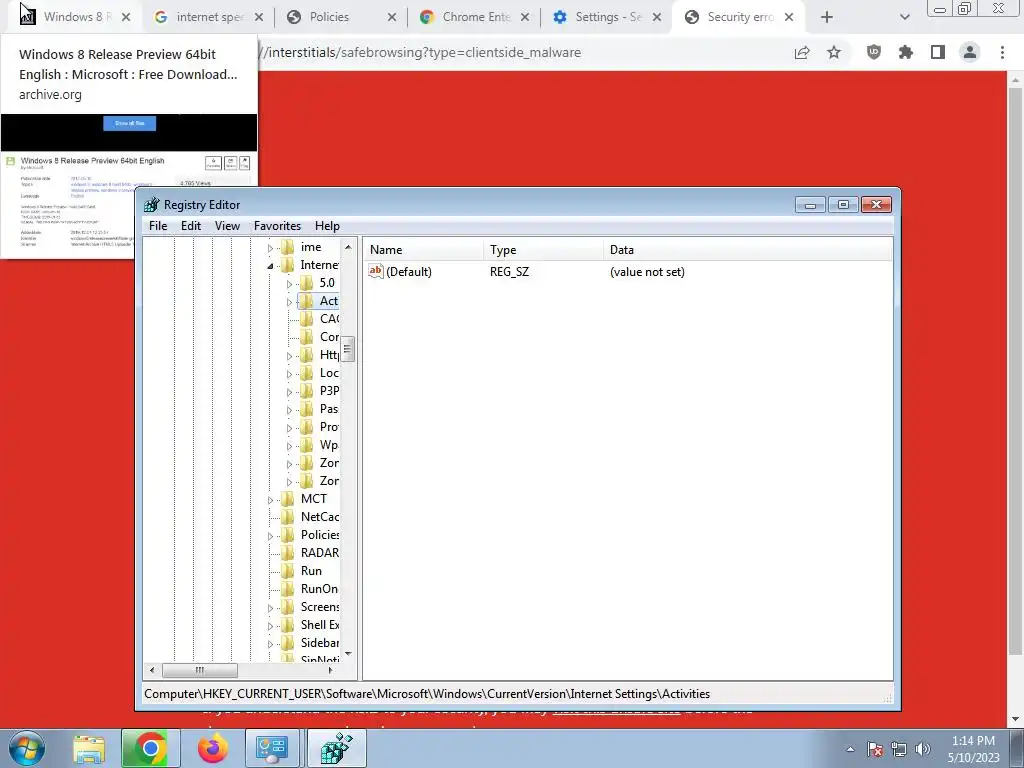This screenshot has width=1024, height=768.
Task: Open Chrome's three-dot menu
Action: click(1002, 52)
